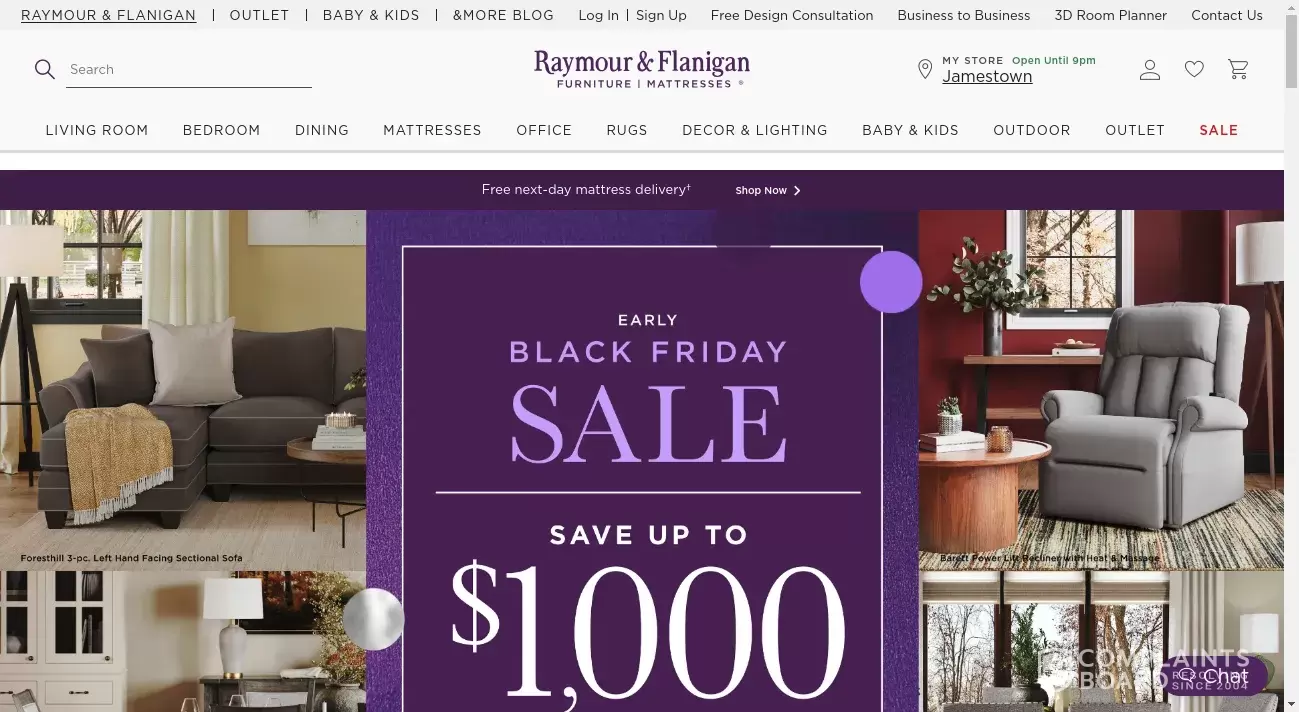Image resolution: width=1299 pixels, height=712 pixels.
Task: Open the user account icon
Action: point(1150,69)
